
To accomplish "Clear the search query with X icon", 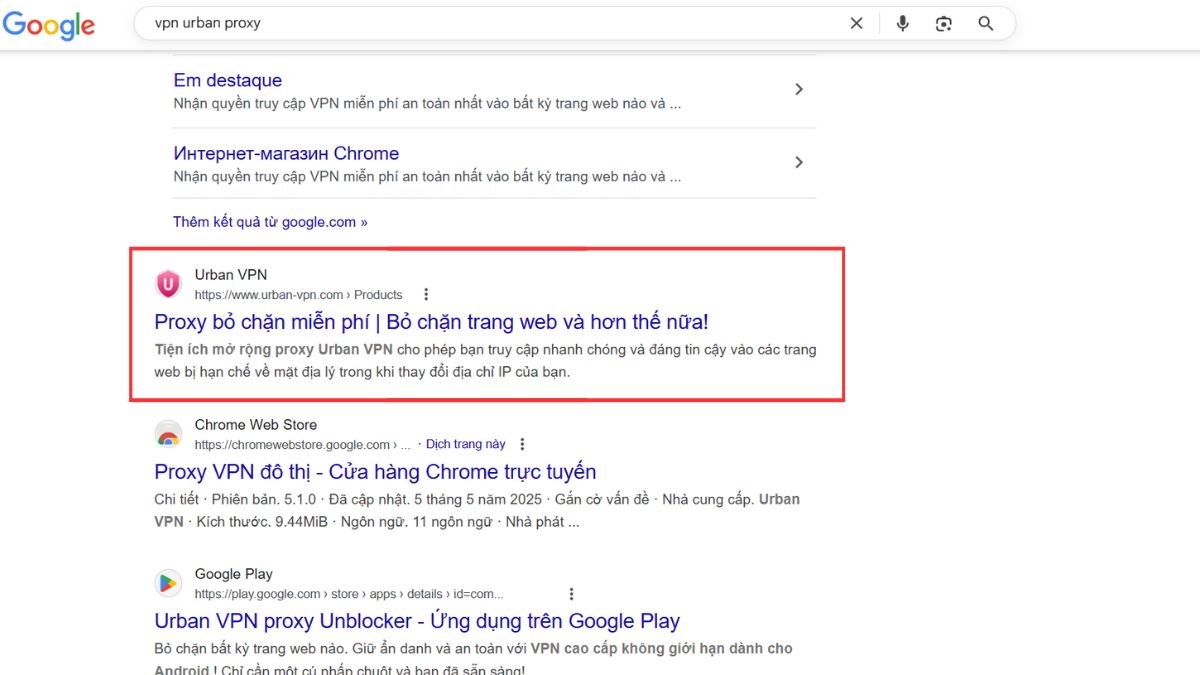I will pos(856,23).
